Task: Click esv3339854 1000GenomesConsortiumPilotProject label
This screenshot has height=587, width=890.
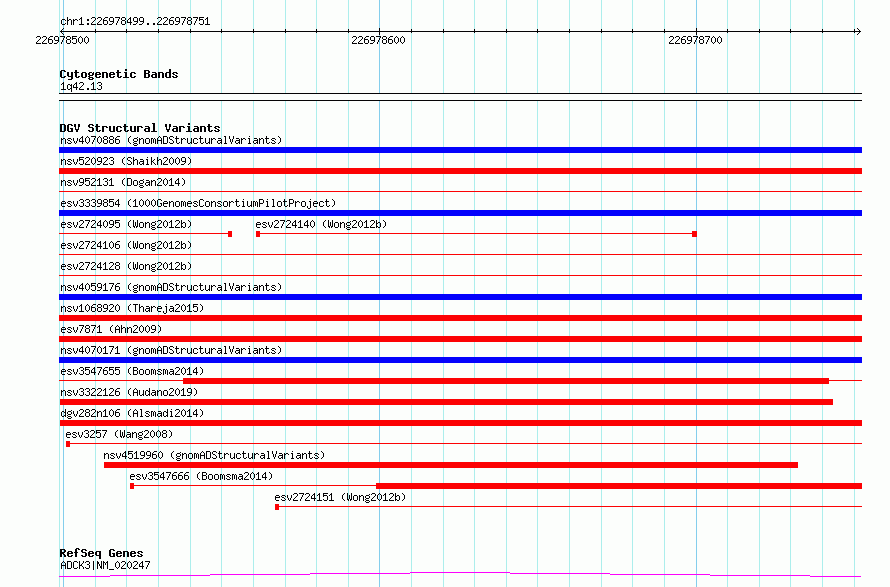Action: (198, 203)
